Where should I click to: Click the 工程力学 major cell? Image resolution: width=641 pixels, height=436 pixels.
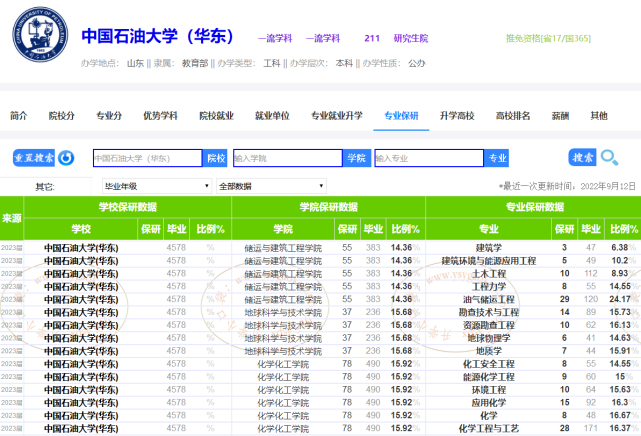pos(489,286)
